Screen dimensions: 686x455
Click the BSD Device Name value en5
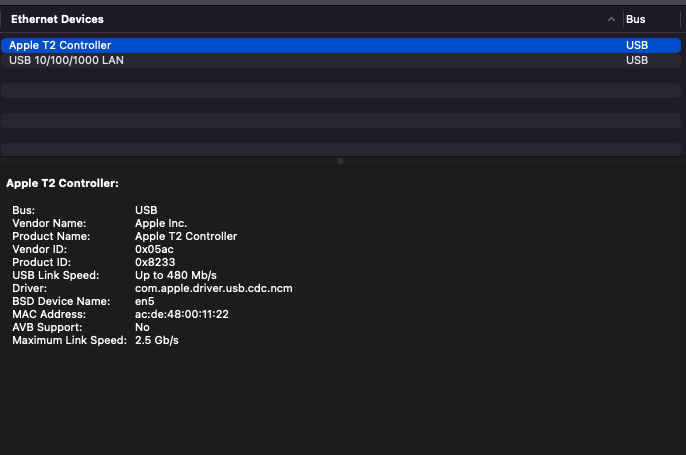click(144, 301)
